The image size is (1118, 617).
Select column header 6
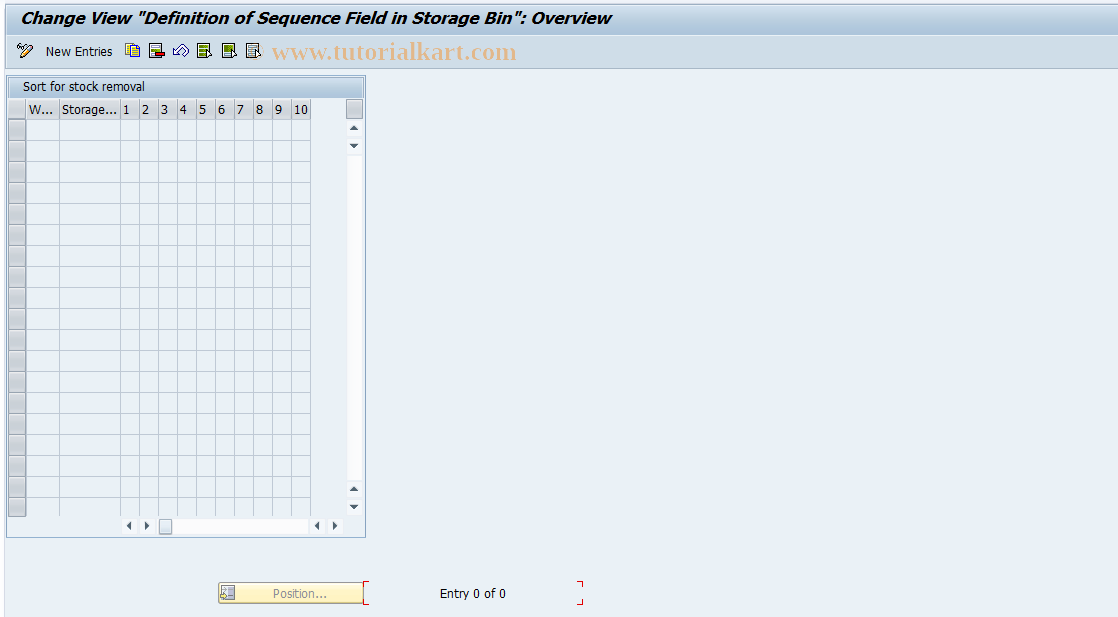coord(225,109)
